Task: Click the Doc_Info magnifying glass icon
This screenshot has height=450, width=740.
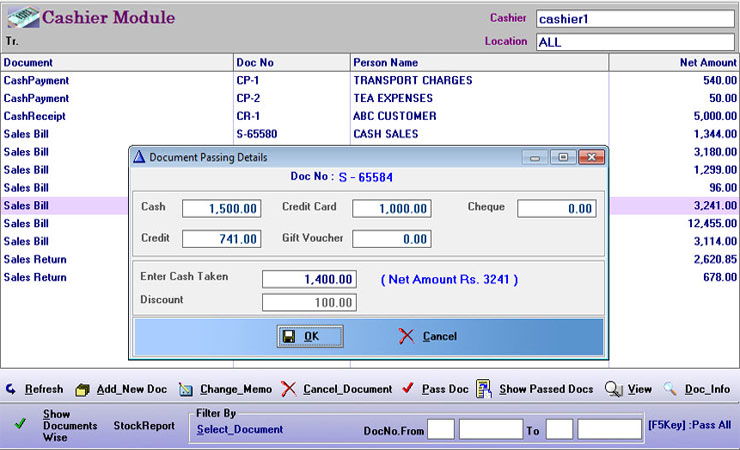Action: (670, 389)
